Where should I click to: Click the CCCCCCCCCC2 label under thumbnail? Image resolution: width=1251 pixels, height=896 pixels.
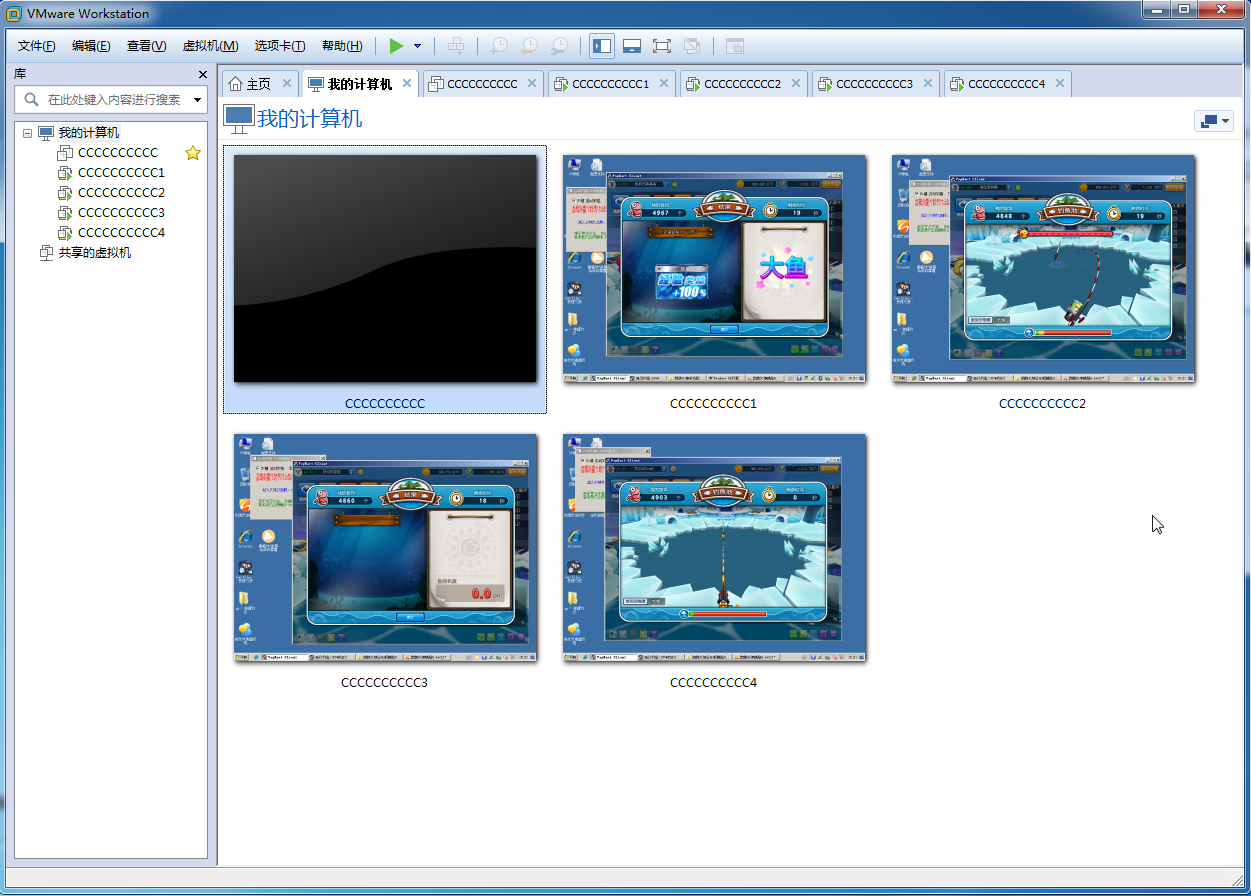coord(1043,404)
